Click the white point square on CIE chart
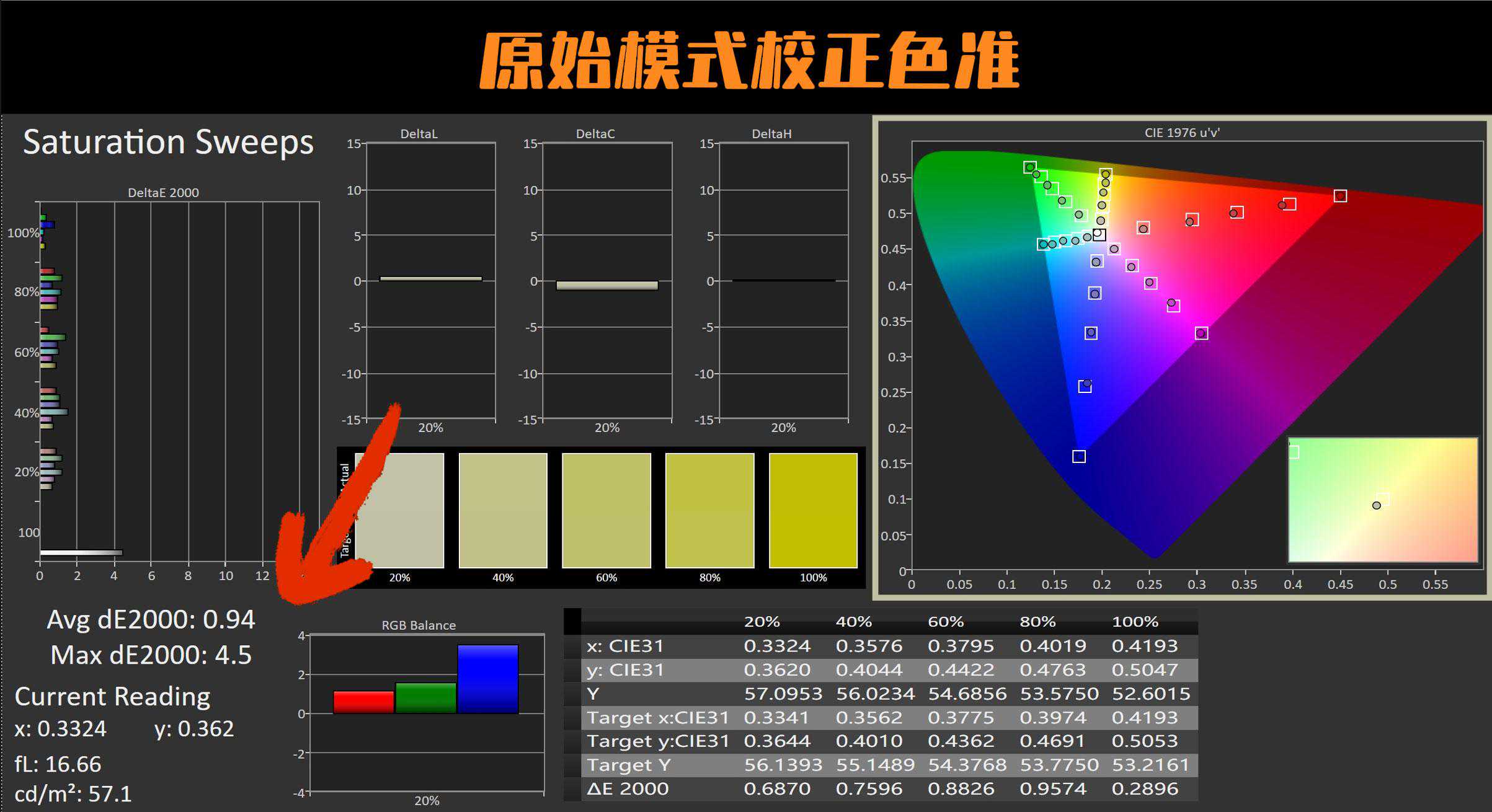Image resolution: width=1492 pixels, height=812 pixels. 1099,235
